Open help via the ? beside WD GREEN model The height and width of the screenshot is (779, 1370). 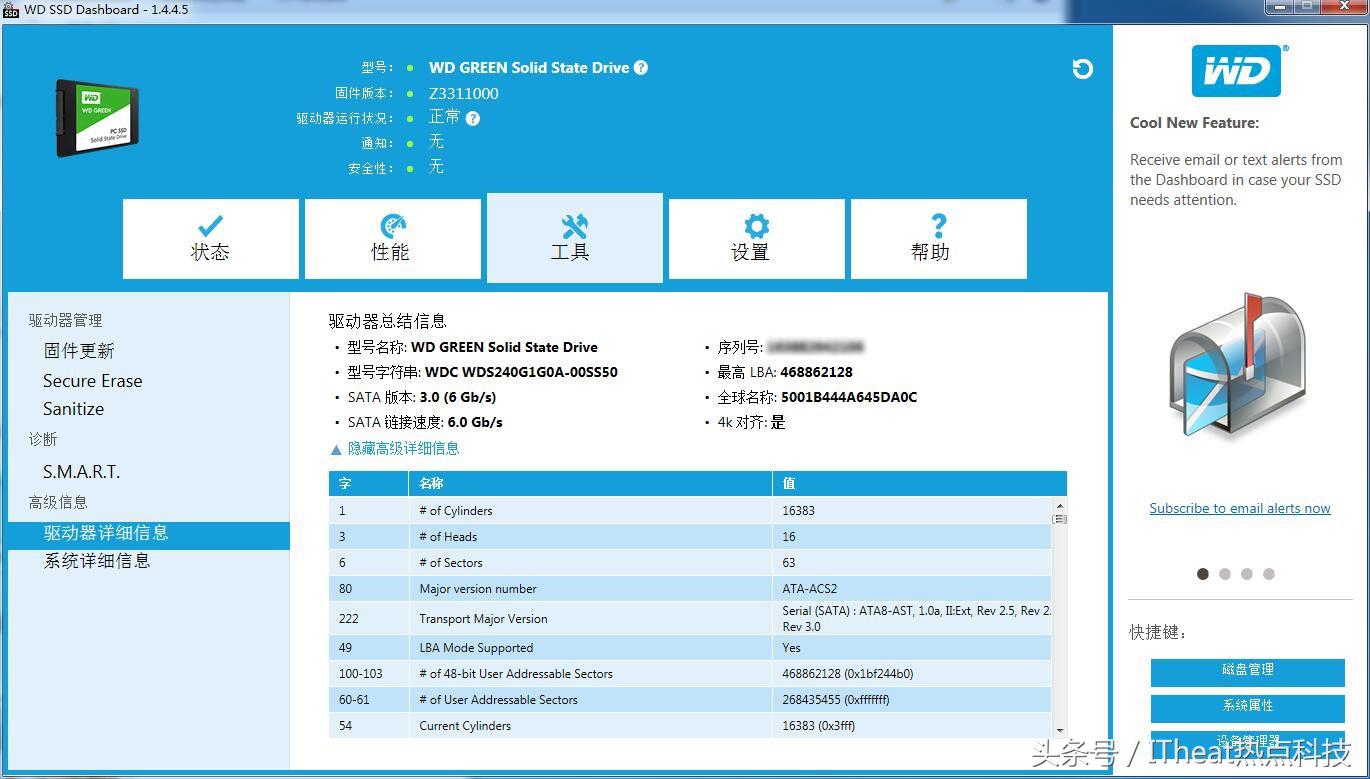pyautogui.click(x=641, y=67)
